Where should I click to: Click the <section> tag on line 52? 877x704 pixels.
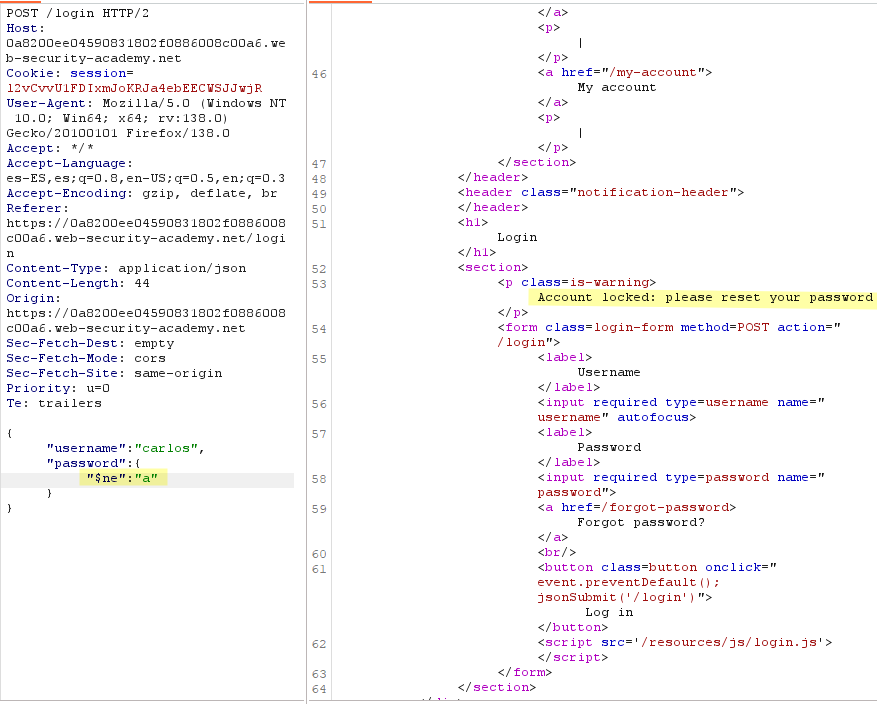493,267
